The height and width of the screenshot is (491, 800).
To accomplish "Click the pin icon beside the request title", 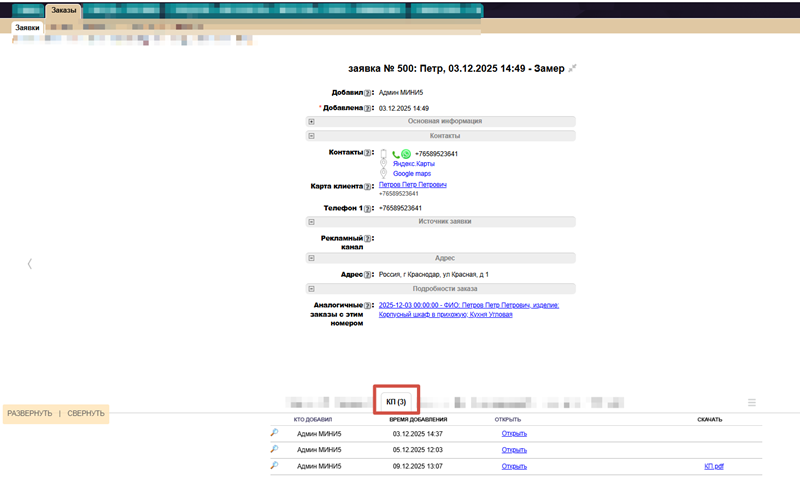I will click(x=573, y=69).
